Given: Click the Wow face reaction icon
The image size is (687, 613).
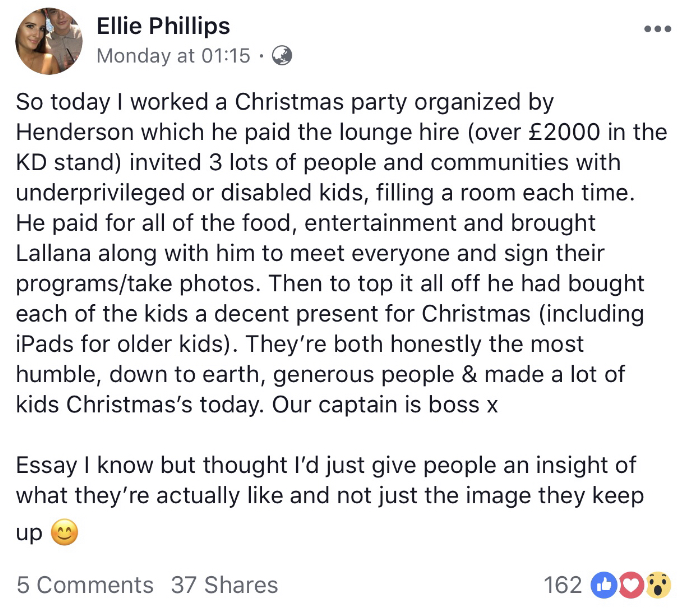Looking at the screenshot, I should click(x=657, y=585).
